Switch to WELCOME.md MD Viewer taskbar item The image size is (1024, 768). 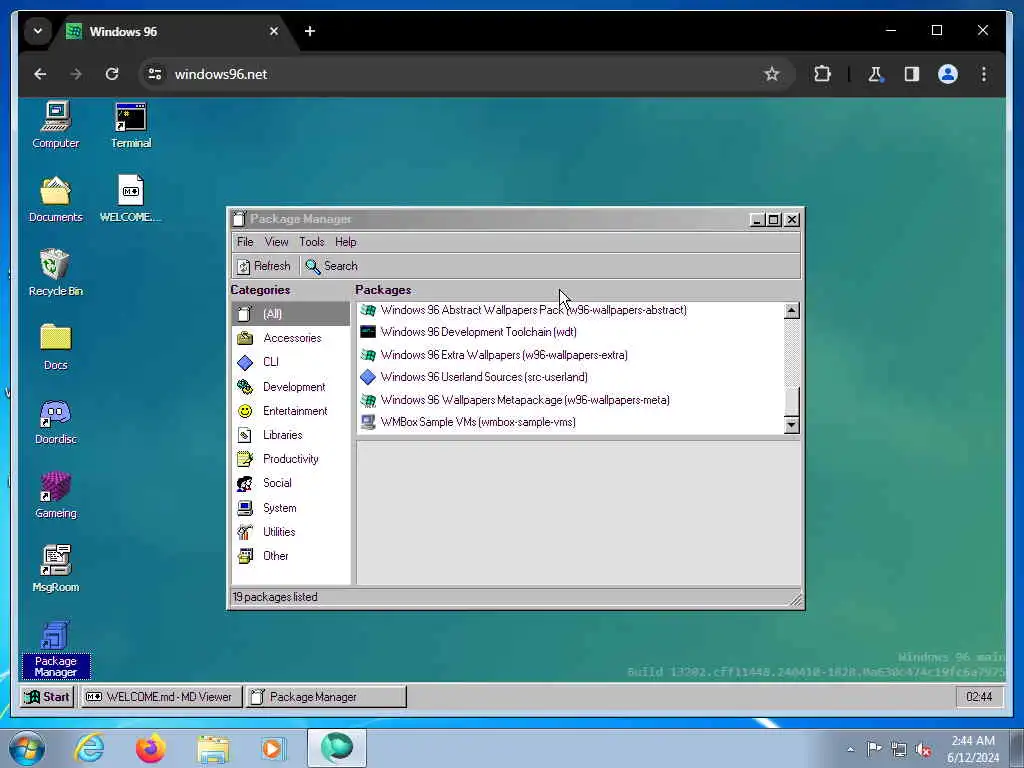pos(161,697)
